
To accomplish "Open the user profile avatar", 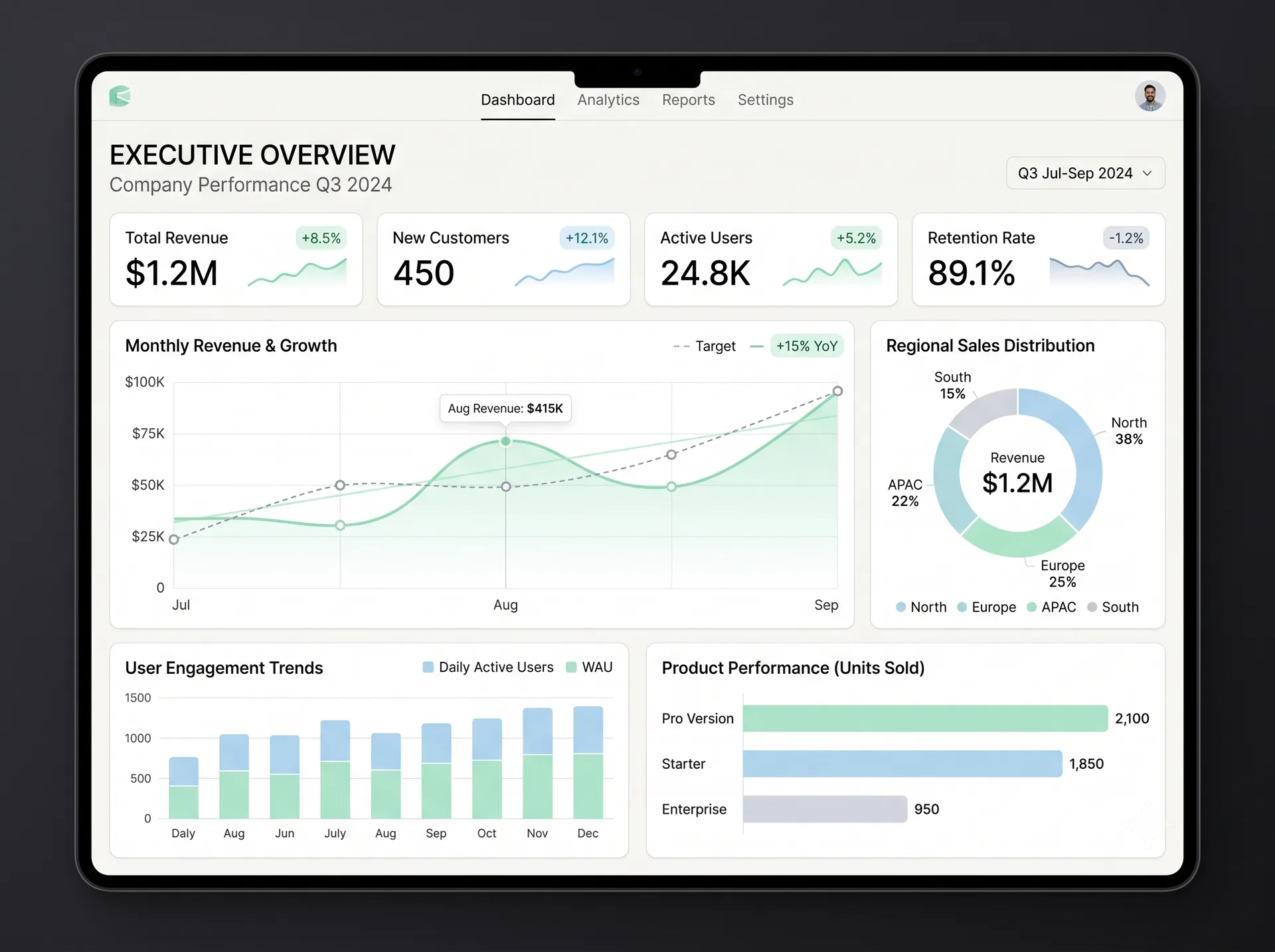I will (x=1150, y=96).
